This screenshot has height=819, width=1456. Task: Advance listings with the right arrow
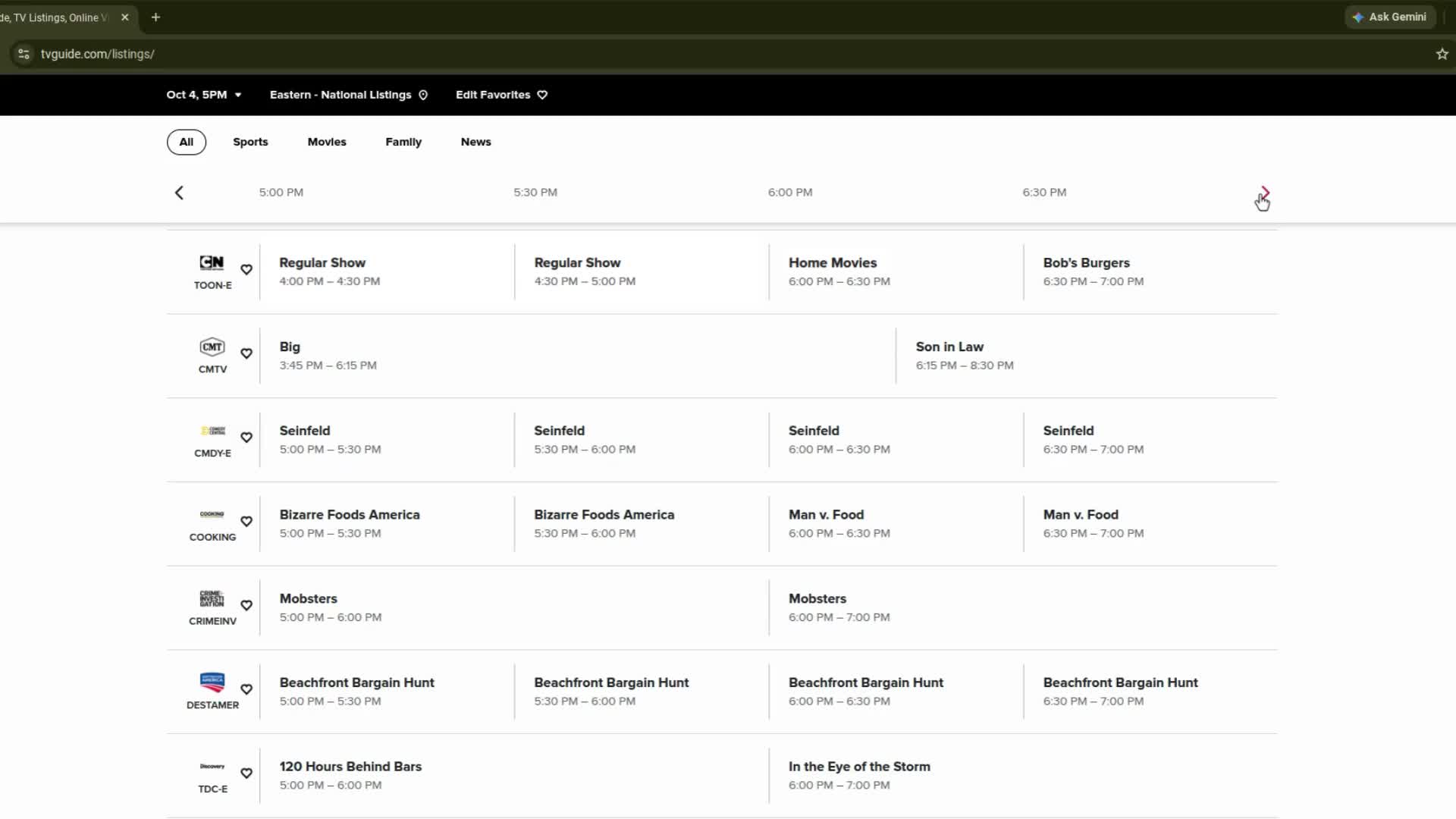coord(1264,193)
